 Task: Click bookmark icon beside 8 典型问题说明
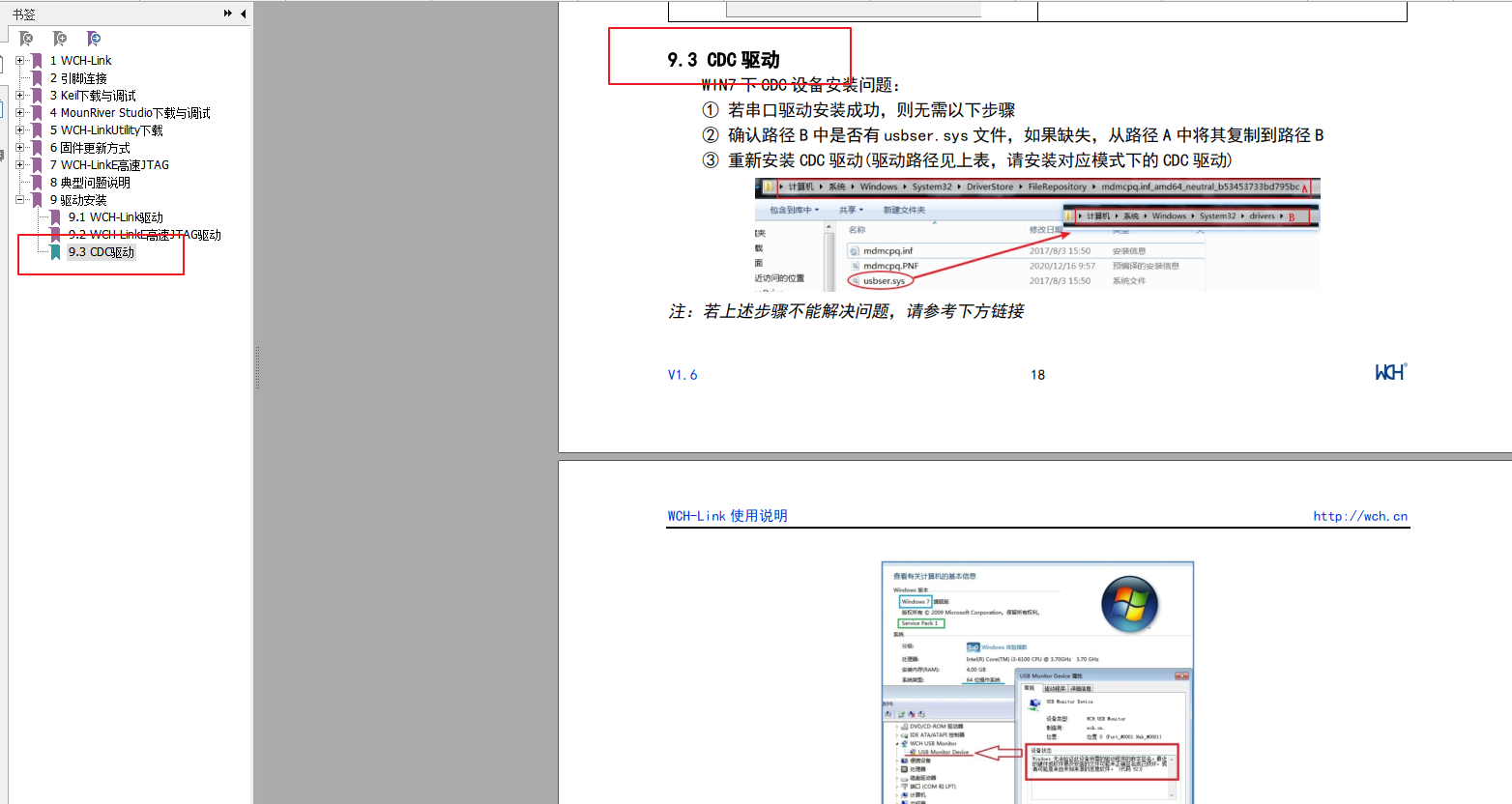(x=38, y=183)
